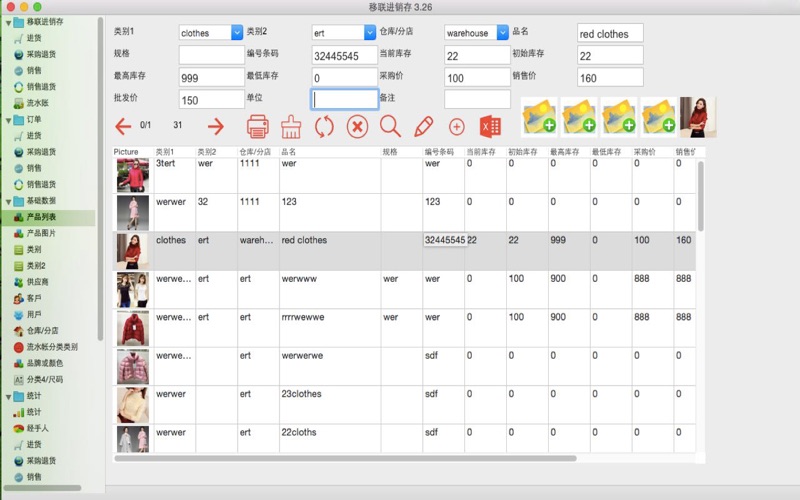Open the 类别1 clothes dropdown

237,32
